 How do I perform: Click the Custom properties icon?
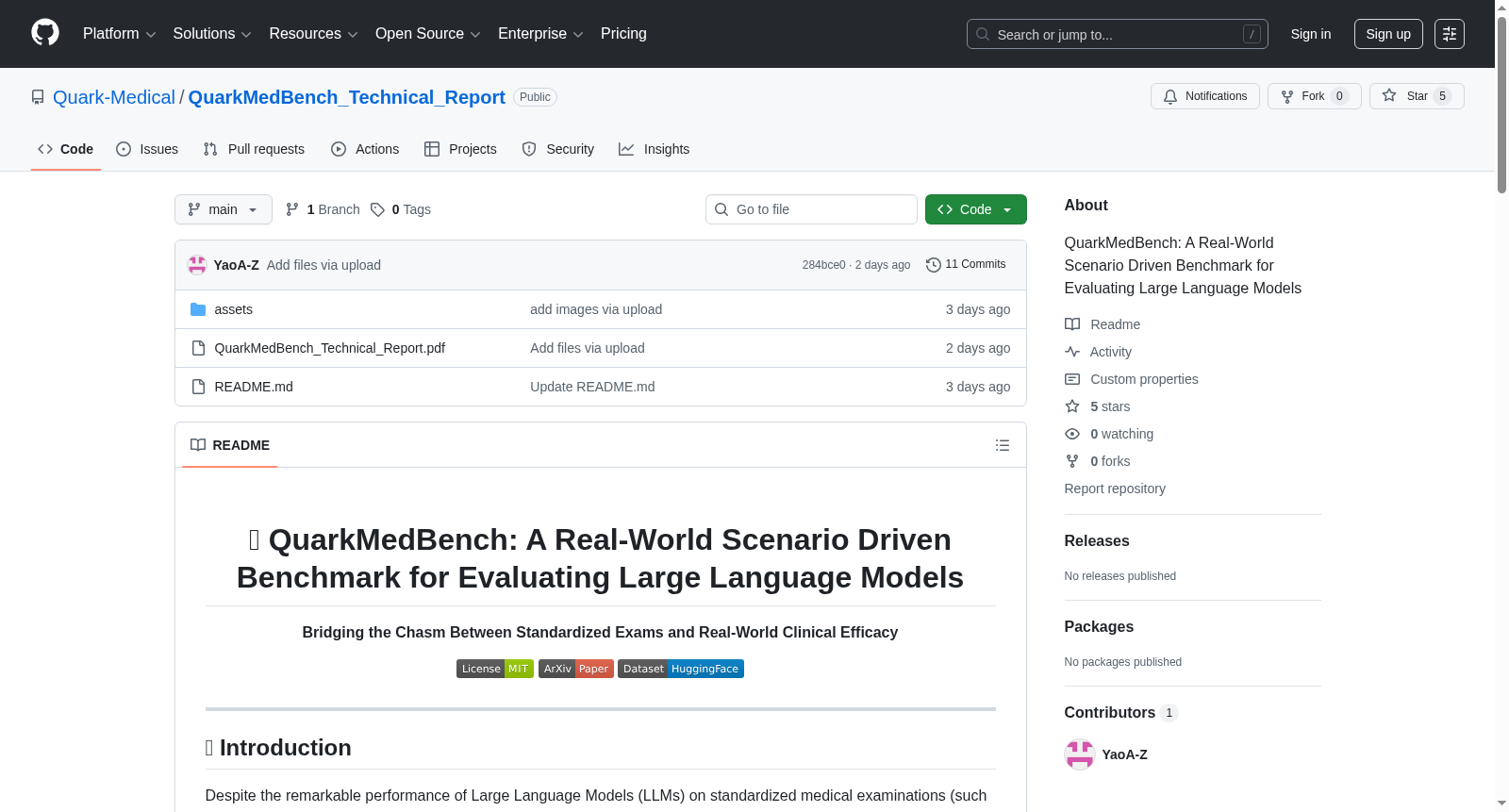[1072, 379]
